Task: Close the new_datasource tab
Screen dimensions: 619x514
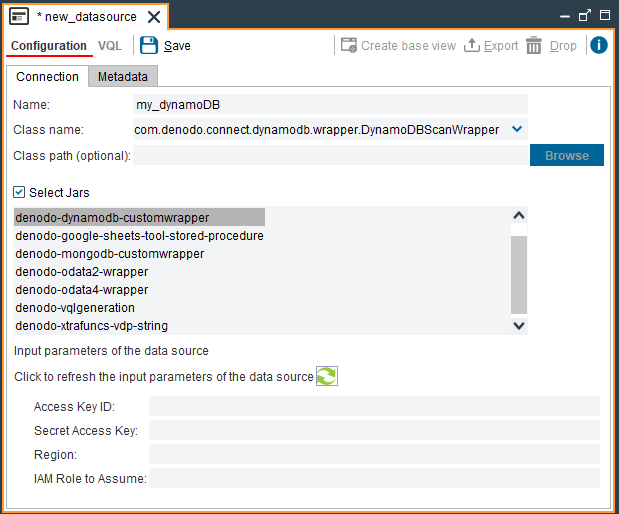Action: (x=154, y=17)
